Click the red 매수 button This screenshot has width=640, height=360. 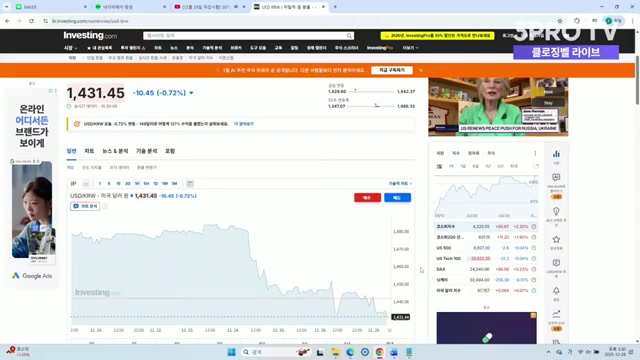click(367, 198)
